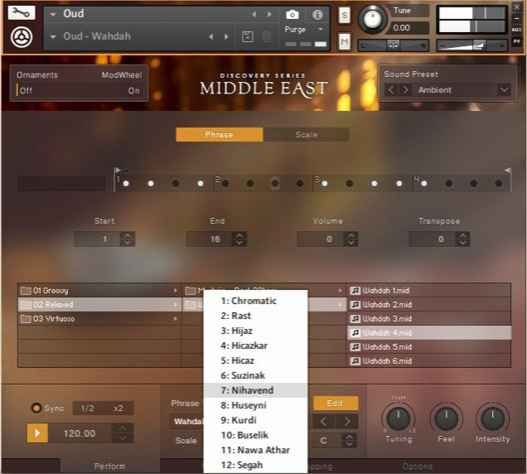Increase the Start value stepper
Screen dimensions: 527x474
tap(128, 235)
